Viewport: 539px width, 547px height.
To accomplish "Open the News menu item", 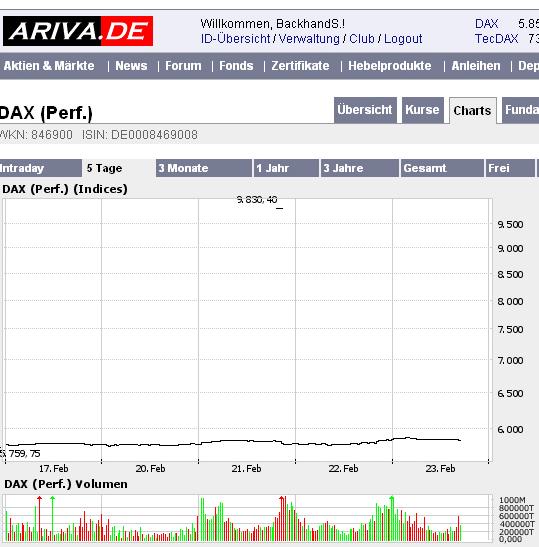I will 131,66.
